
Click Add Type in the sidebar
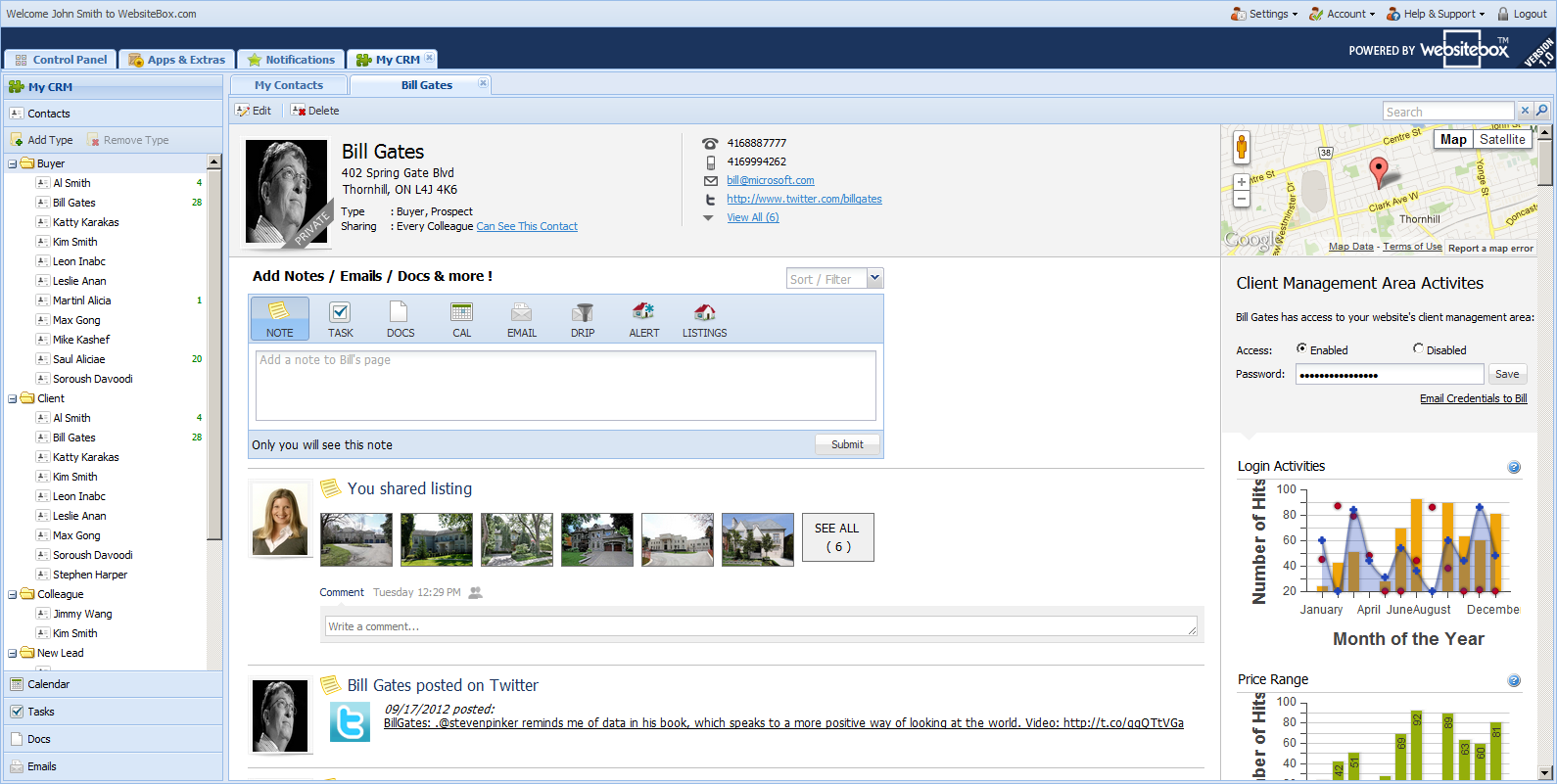42,140
